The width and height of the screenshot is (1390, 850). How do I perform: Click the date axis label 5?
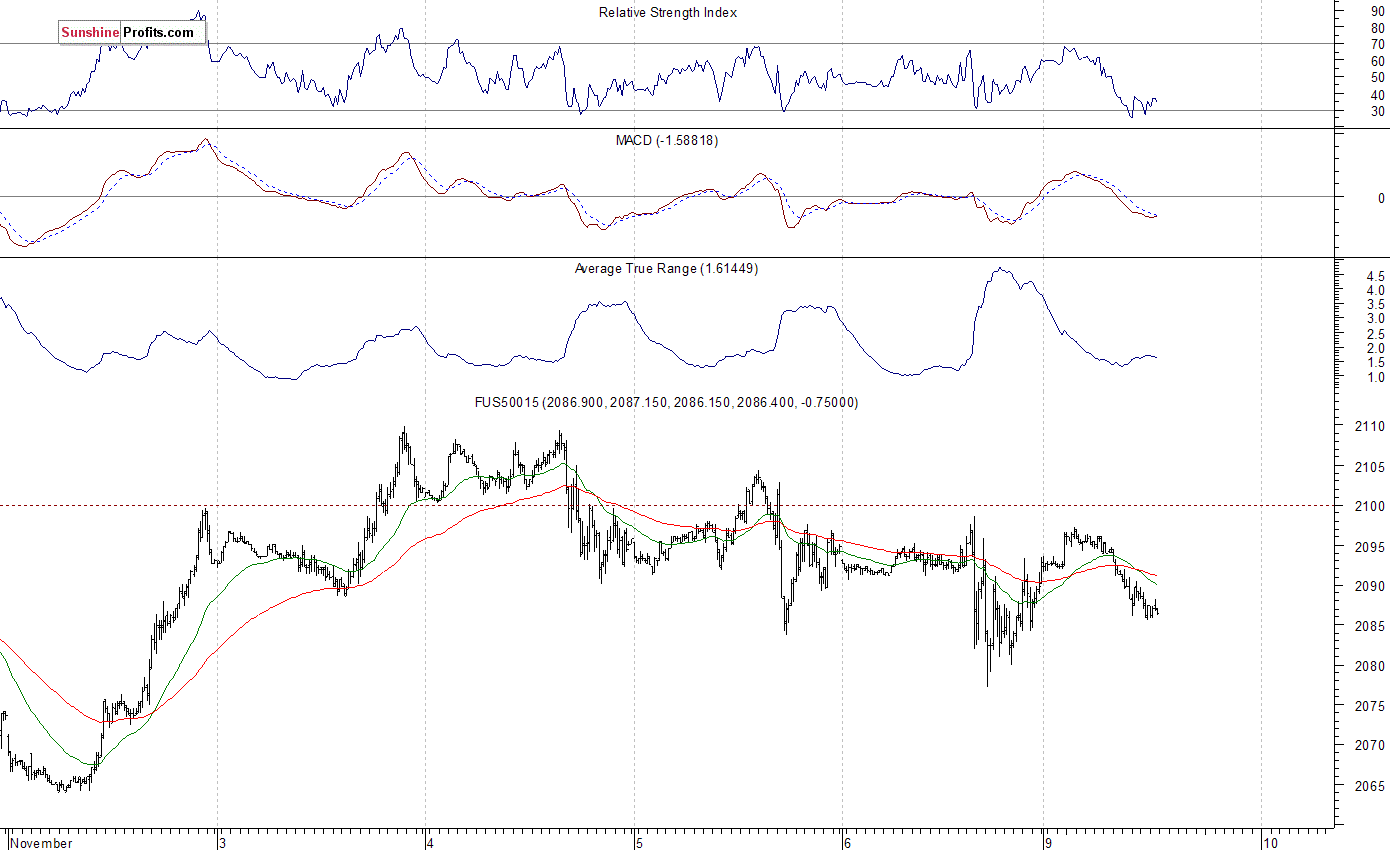[x=640, y=843]
